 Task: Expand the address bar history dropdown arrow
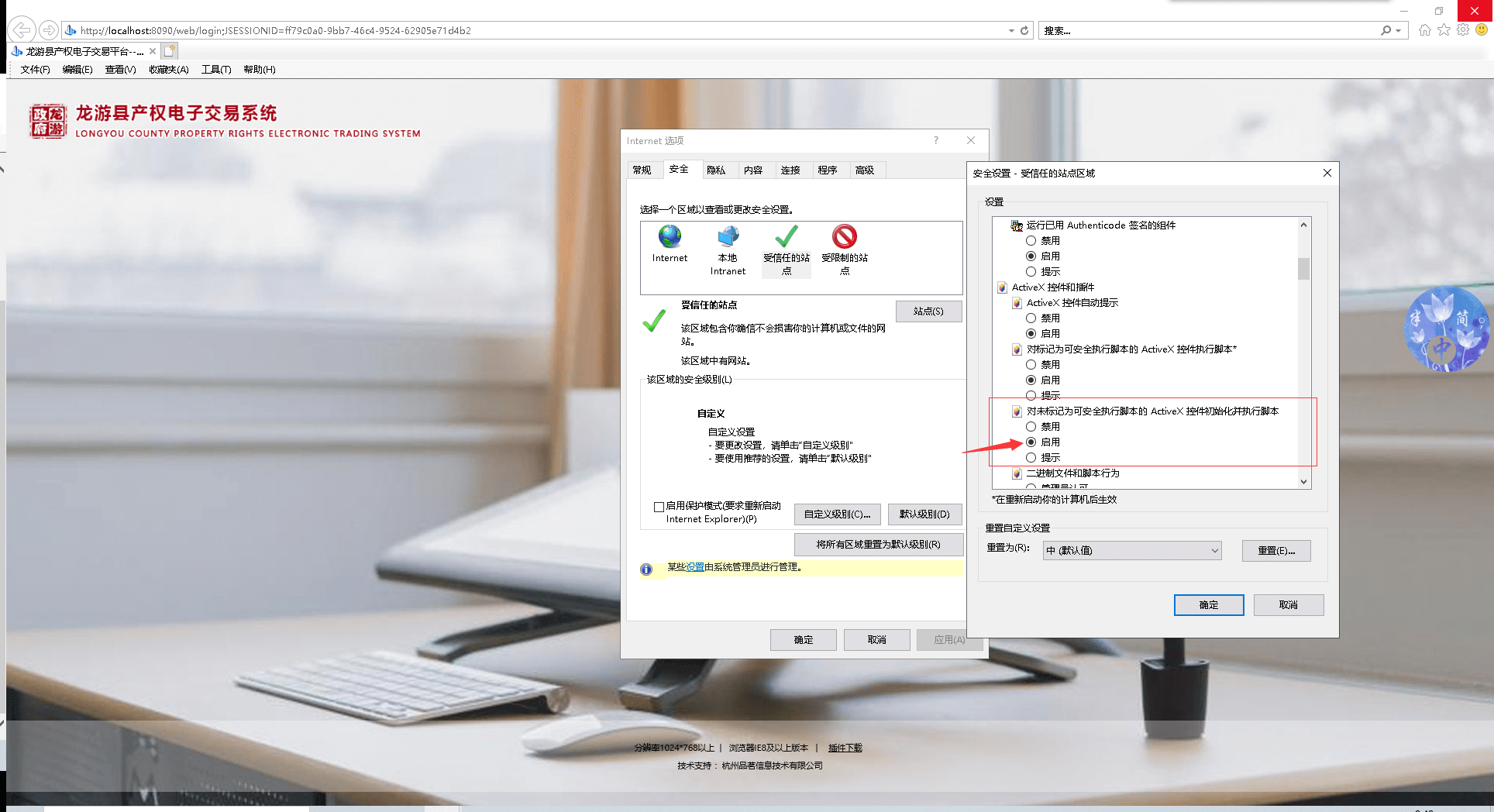1011,31
